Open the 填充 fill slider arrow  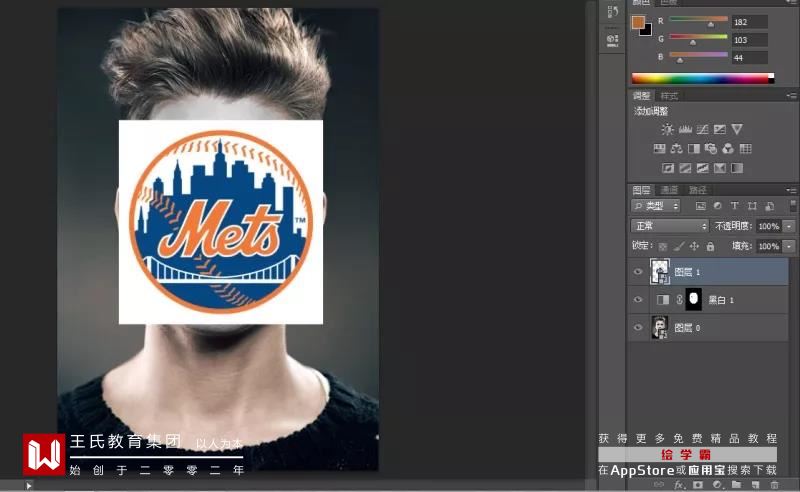point(789,247)
